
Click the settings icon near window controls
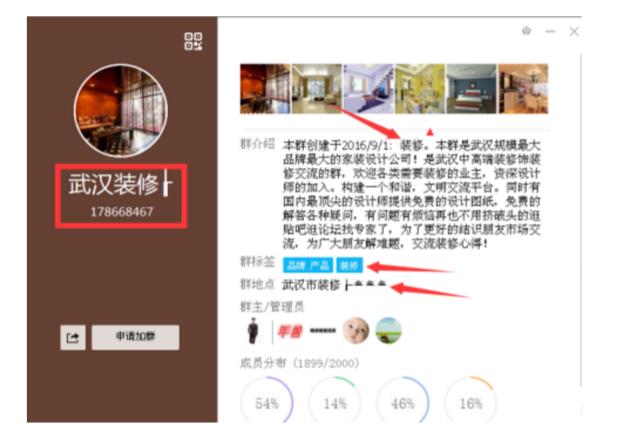pyautogui.click(x=527, y=31)
